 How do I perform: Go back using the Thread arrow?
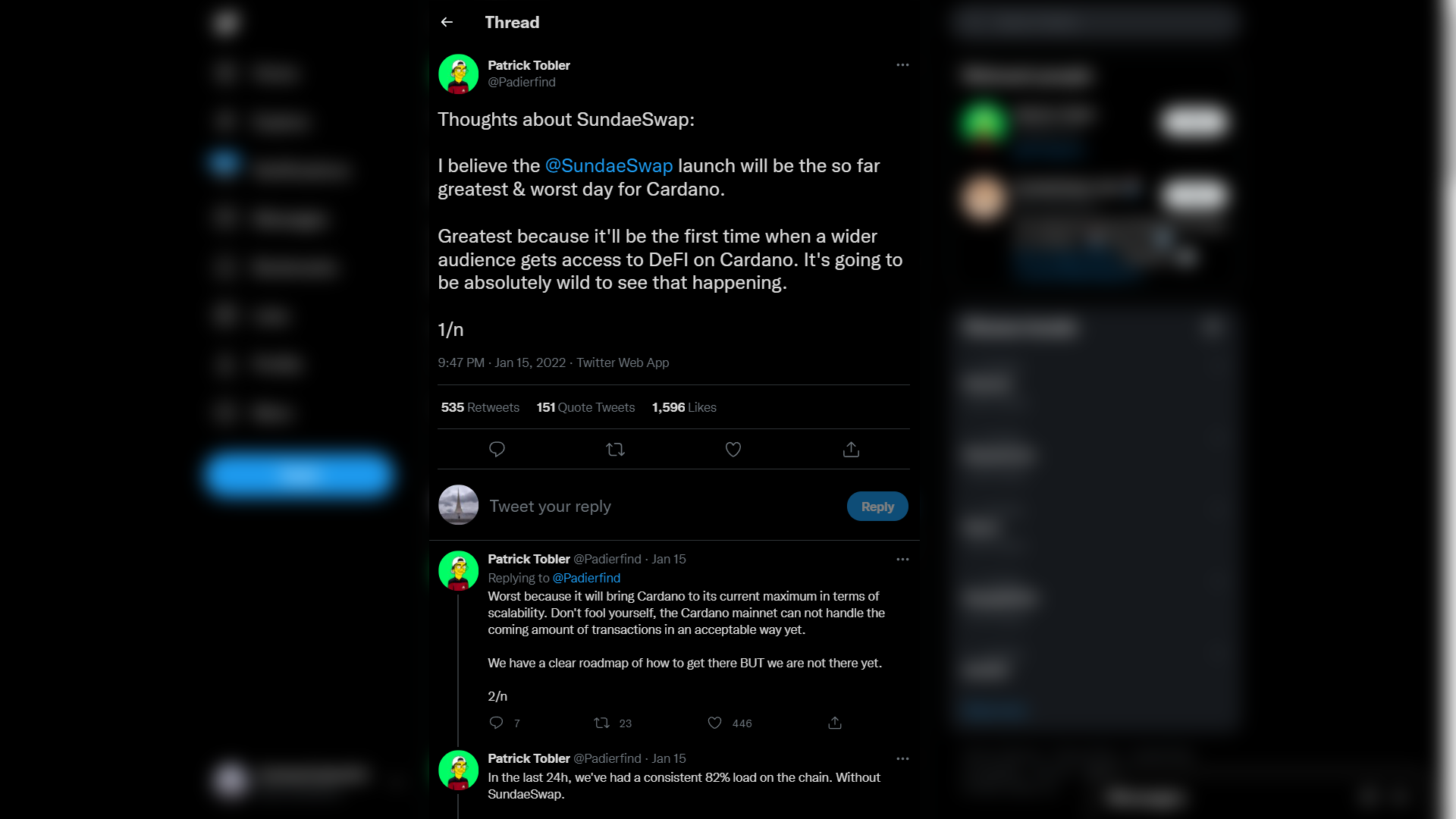(447, 22)
